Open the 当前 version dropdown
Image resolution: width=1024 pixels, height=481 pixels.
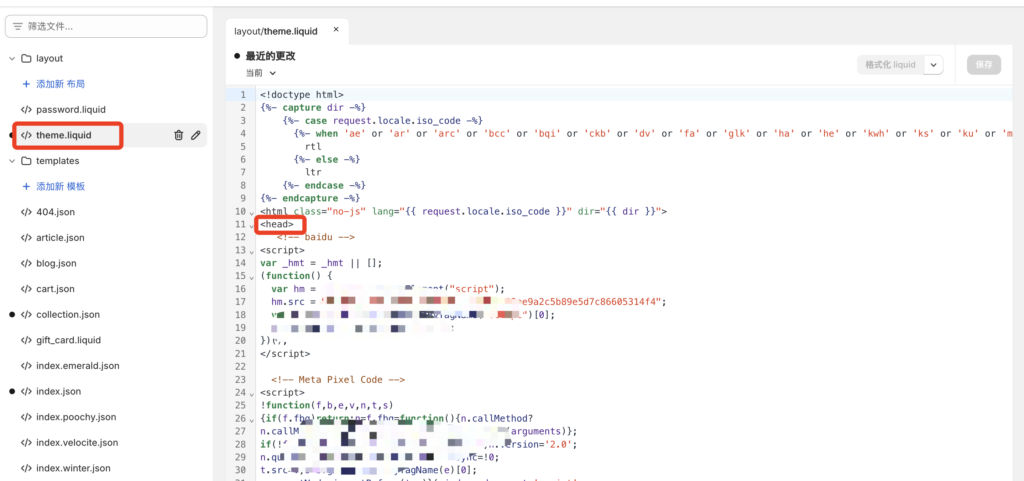[261, 73]
